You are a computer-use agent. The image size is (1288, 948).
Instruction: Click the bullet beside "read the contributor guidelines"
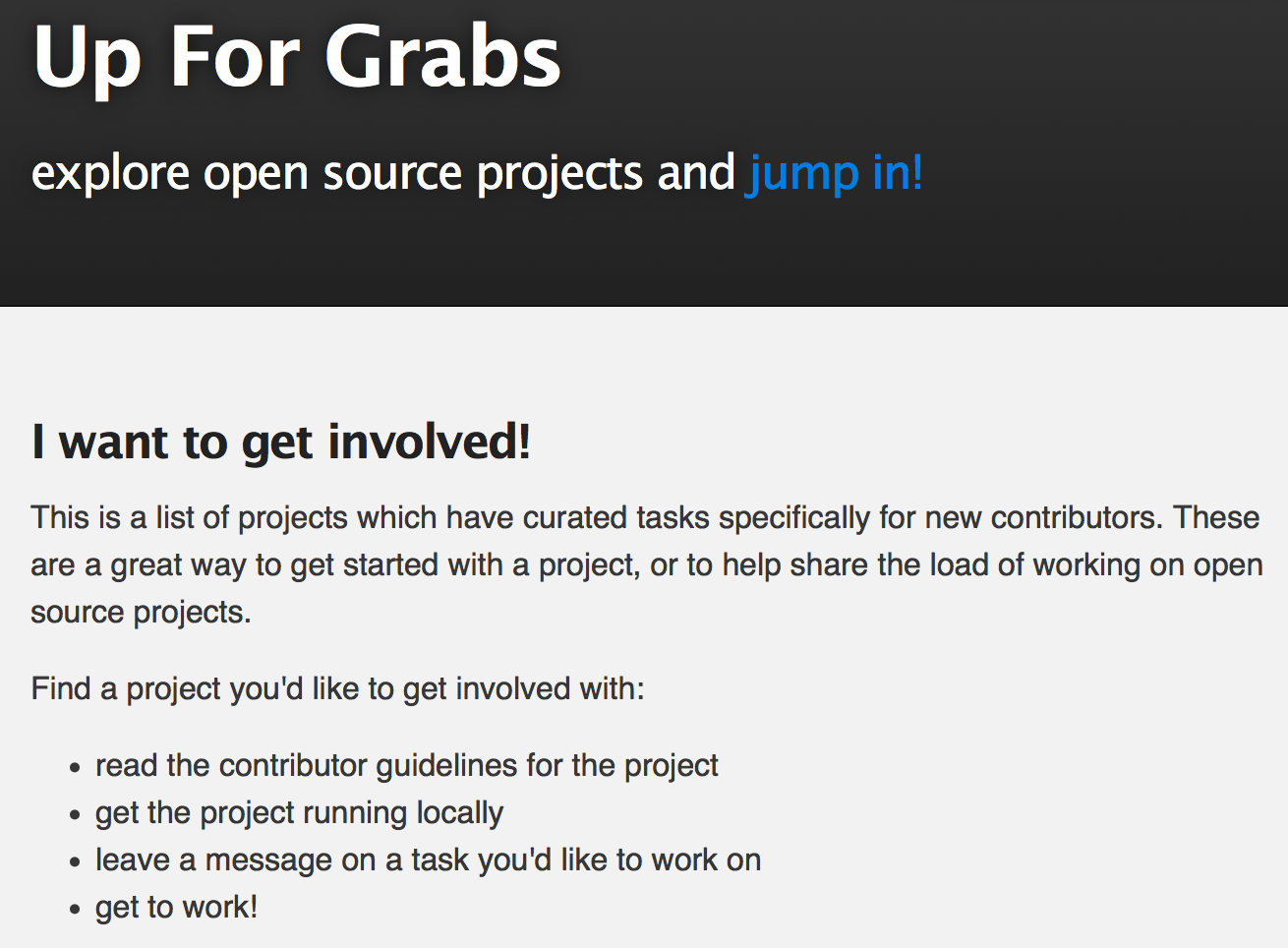click(x=75, y=768)
